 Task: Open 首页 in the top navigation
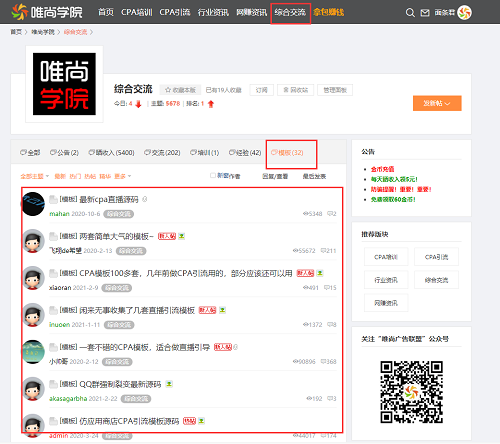pos(106,12)
